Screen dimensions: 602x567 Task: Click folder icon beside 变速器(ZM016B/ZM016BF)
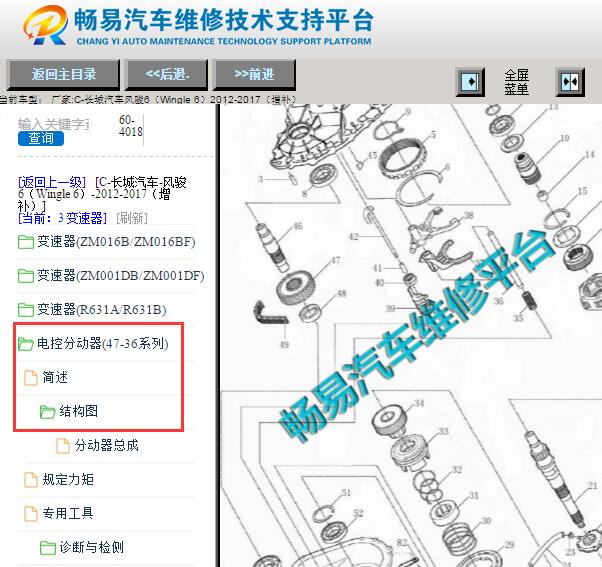[x=26, y=242]
